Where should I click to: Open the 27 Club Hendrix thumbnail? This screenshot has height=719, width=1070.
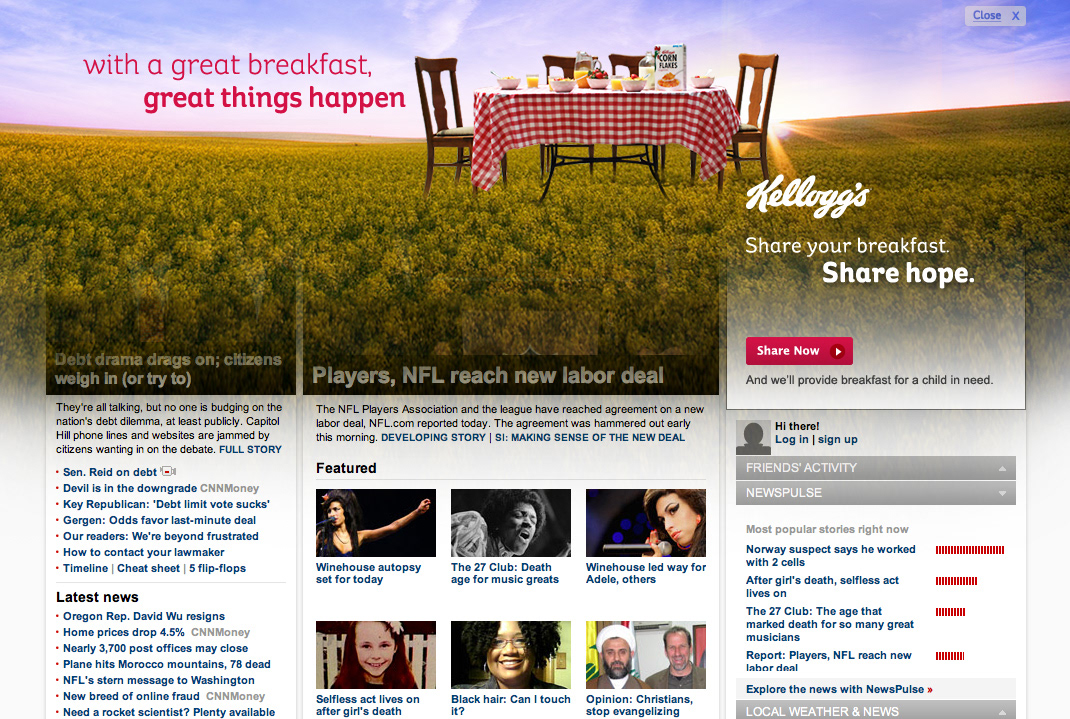click(511, 523)
